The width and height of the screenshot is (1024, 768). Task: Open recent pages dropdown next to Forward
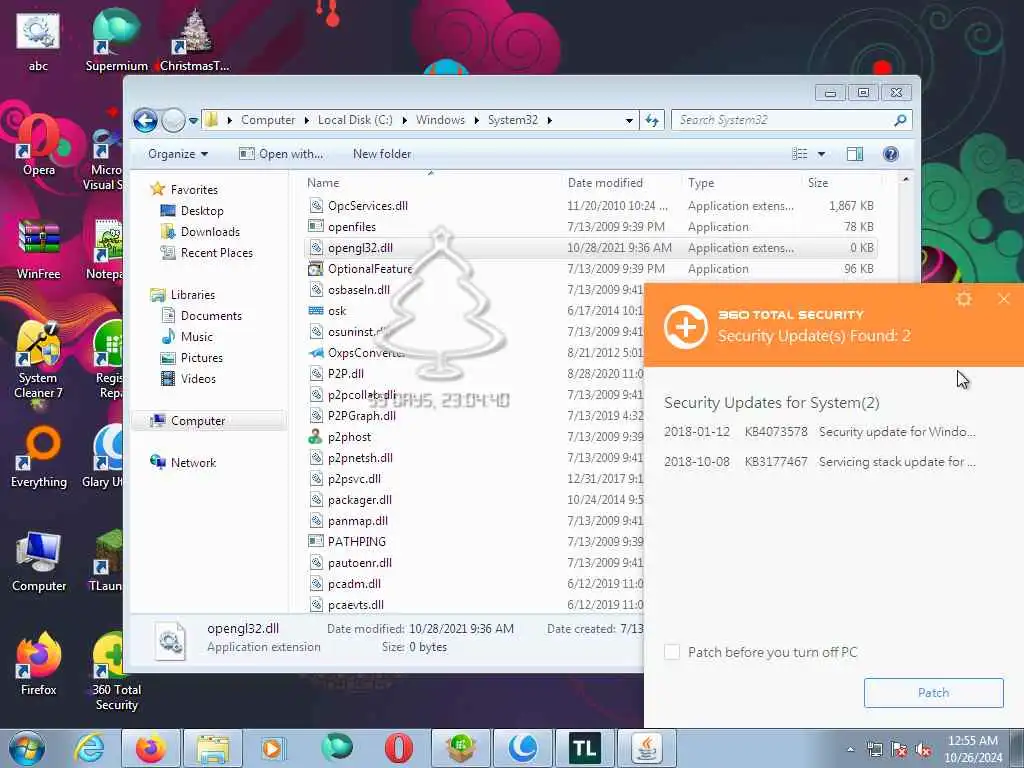pos(193,121)
